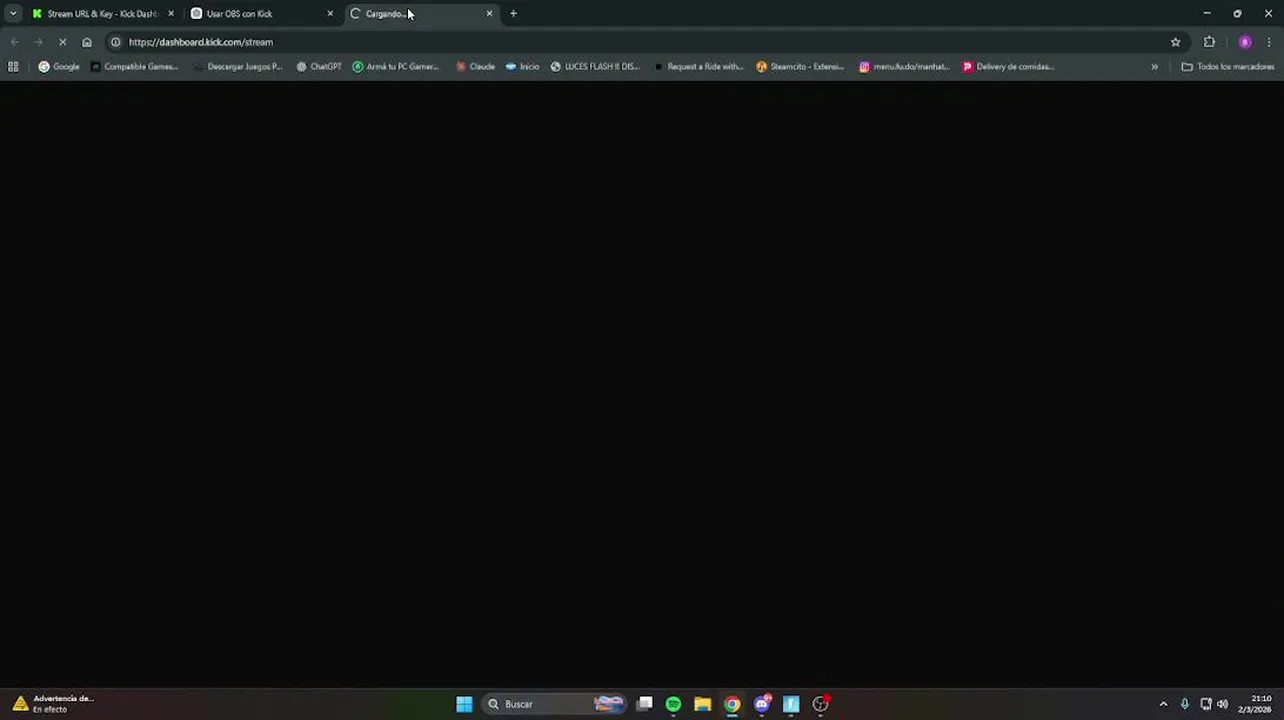The width and height of the screenshot is (1284, 720).
Task: Open the tab search dropdown arrow
Action: 13,14
